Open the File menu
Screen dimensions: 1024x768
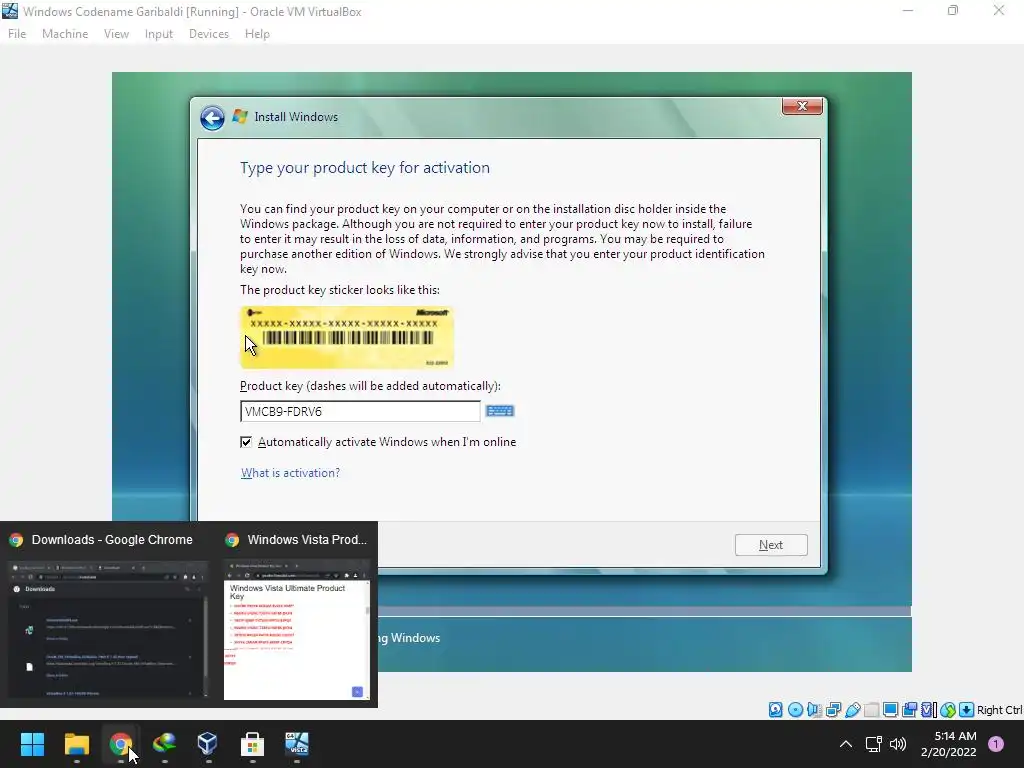[17, 34]
